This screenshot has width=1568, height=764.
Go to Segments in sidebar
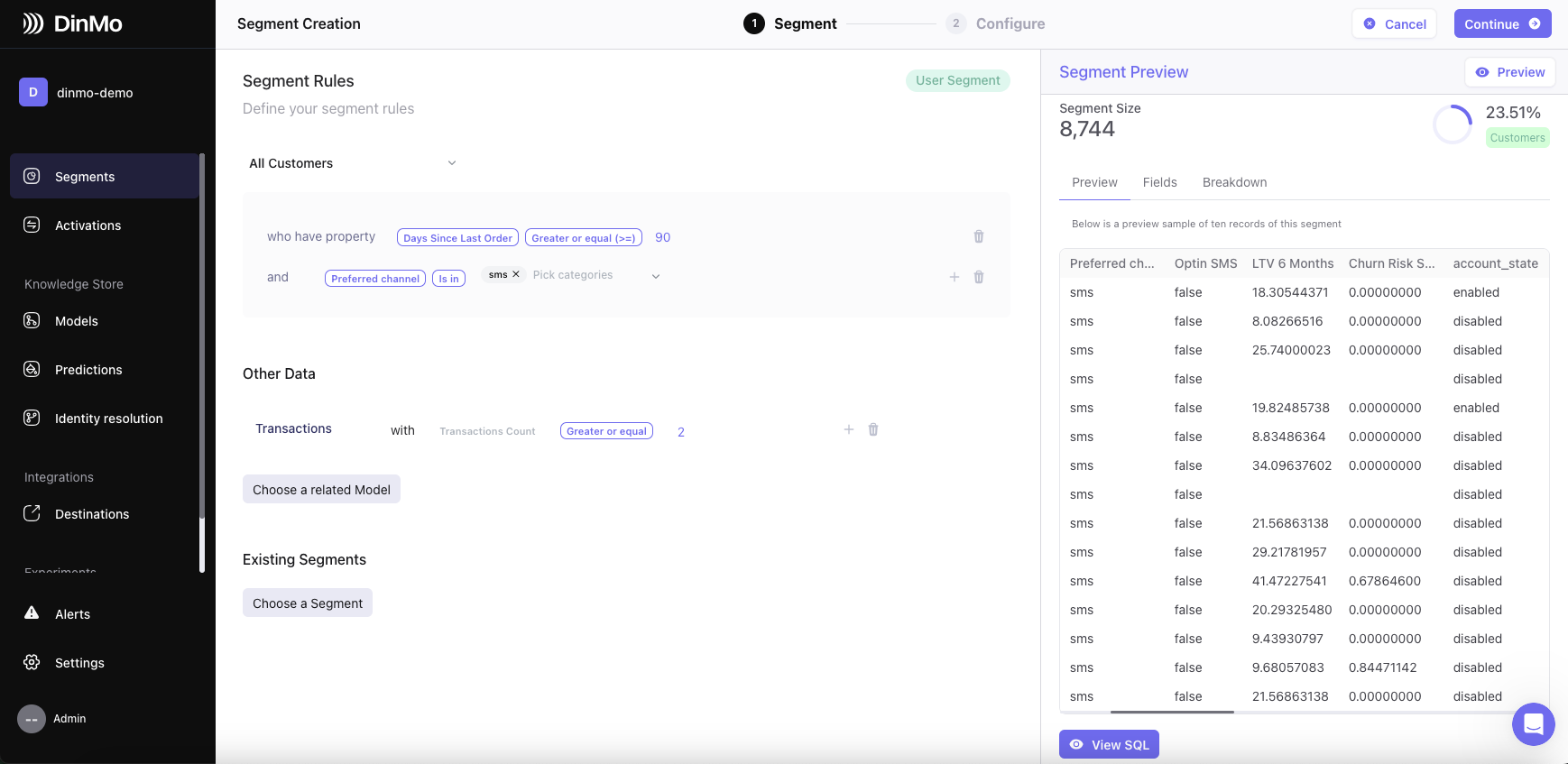[x=105, y=176]
